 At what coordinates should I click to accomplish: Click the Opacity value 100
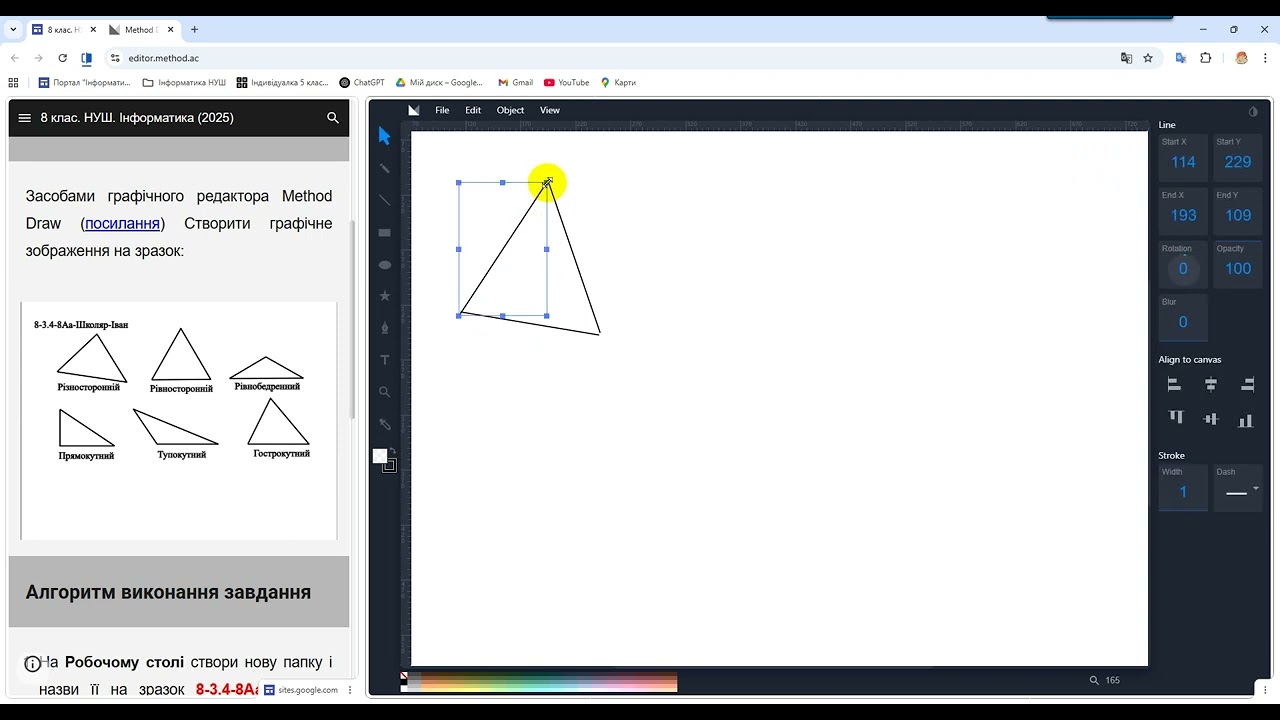click(1238, 268)
